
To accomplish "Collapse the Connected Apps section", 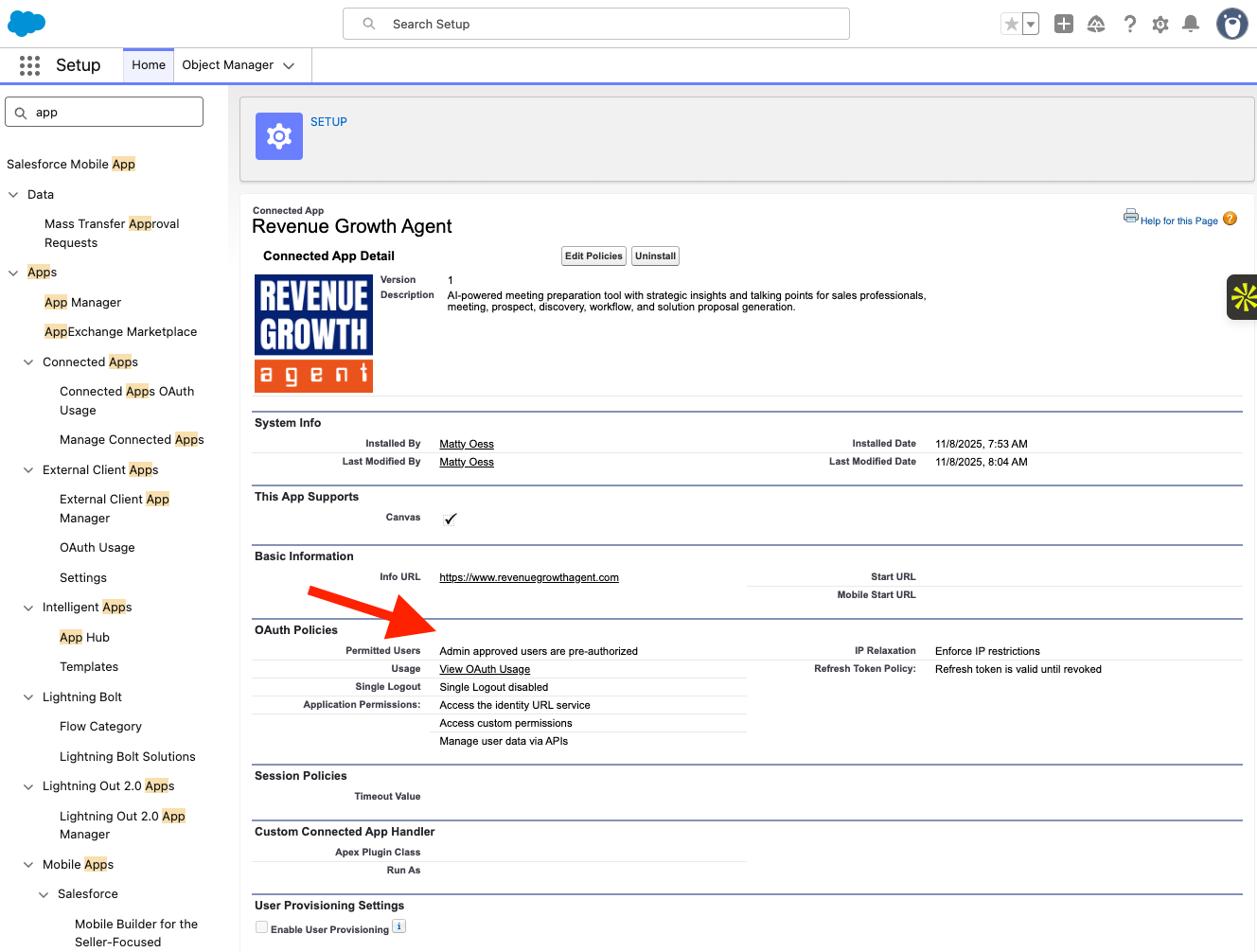I will [x=28, y=361].
